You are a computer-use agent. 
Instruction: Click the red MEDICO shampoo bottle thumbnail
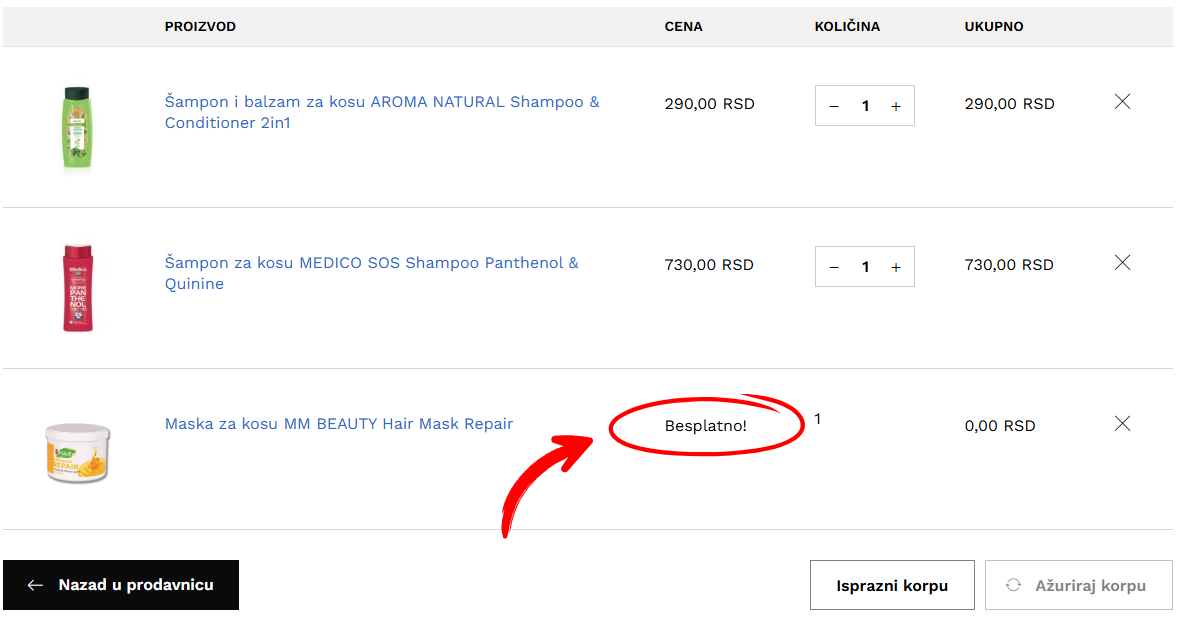coord(77,288)
